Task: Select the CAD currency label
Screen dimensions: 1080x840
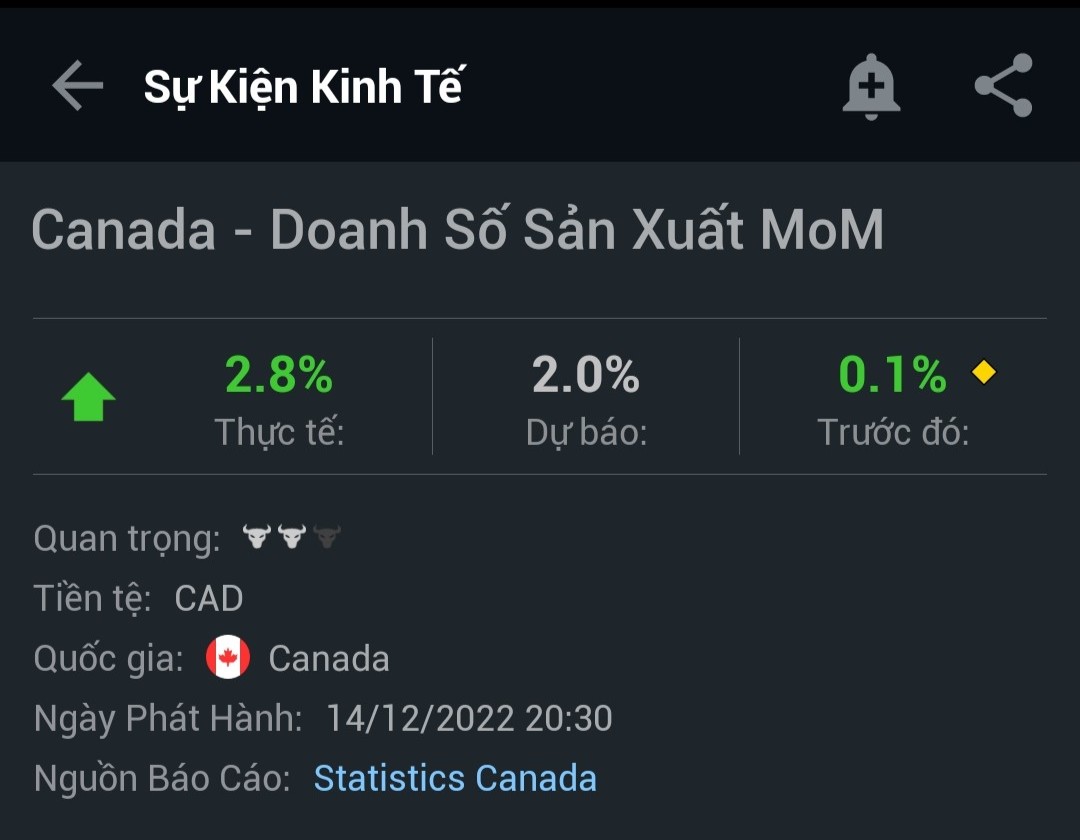Action: [210, 597]
